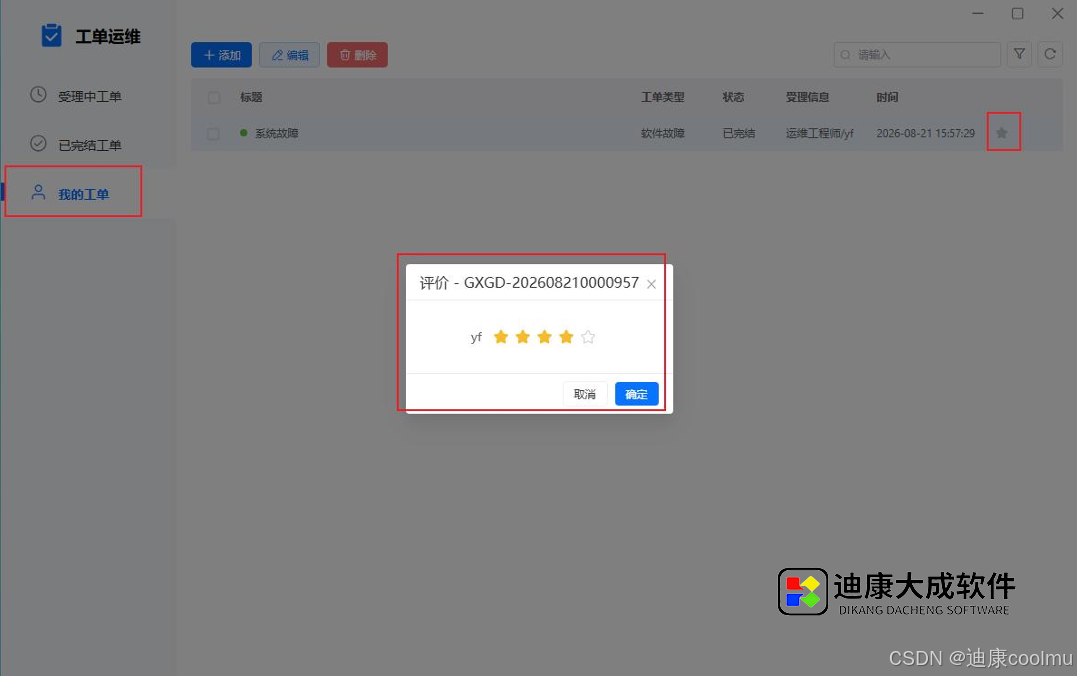
Task: Click the 2026-08-21 15:57:29 time cell
Action: (925, 133)
